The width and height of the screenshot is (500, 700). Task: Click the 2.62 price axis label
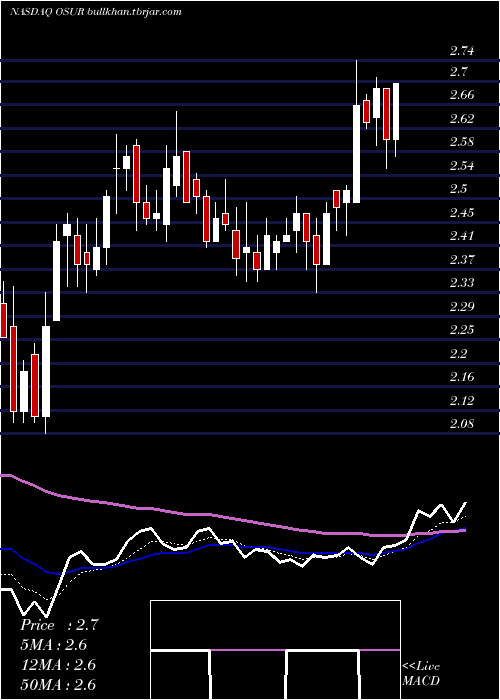pos(462,119)
